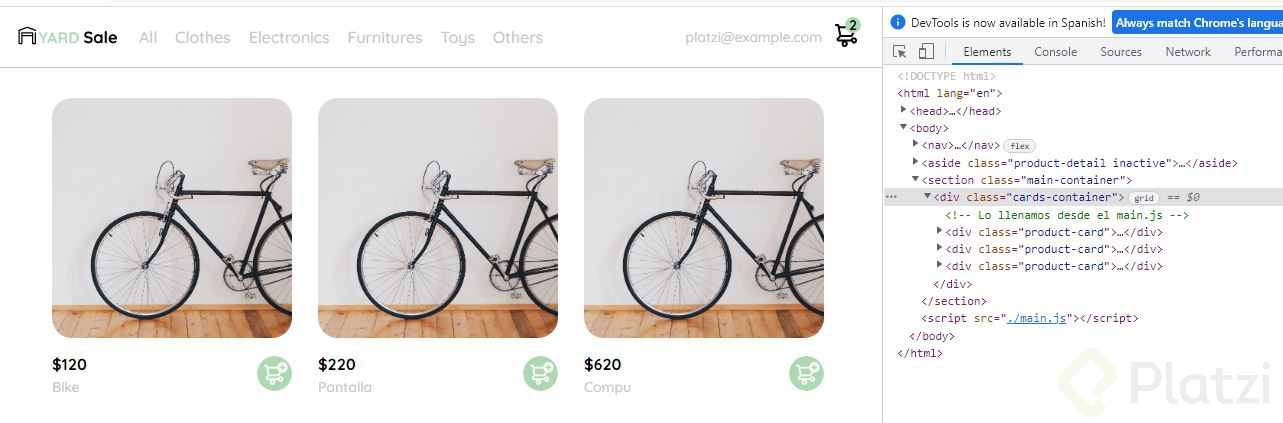The width and height of the screenshot is (1283, 423).
Task: Click the YARD Sale logo
Action: [x=68, y=37]
